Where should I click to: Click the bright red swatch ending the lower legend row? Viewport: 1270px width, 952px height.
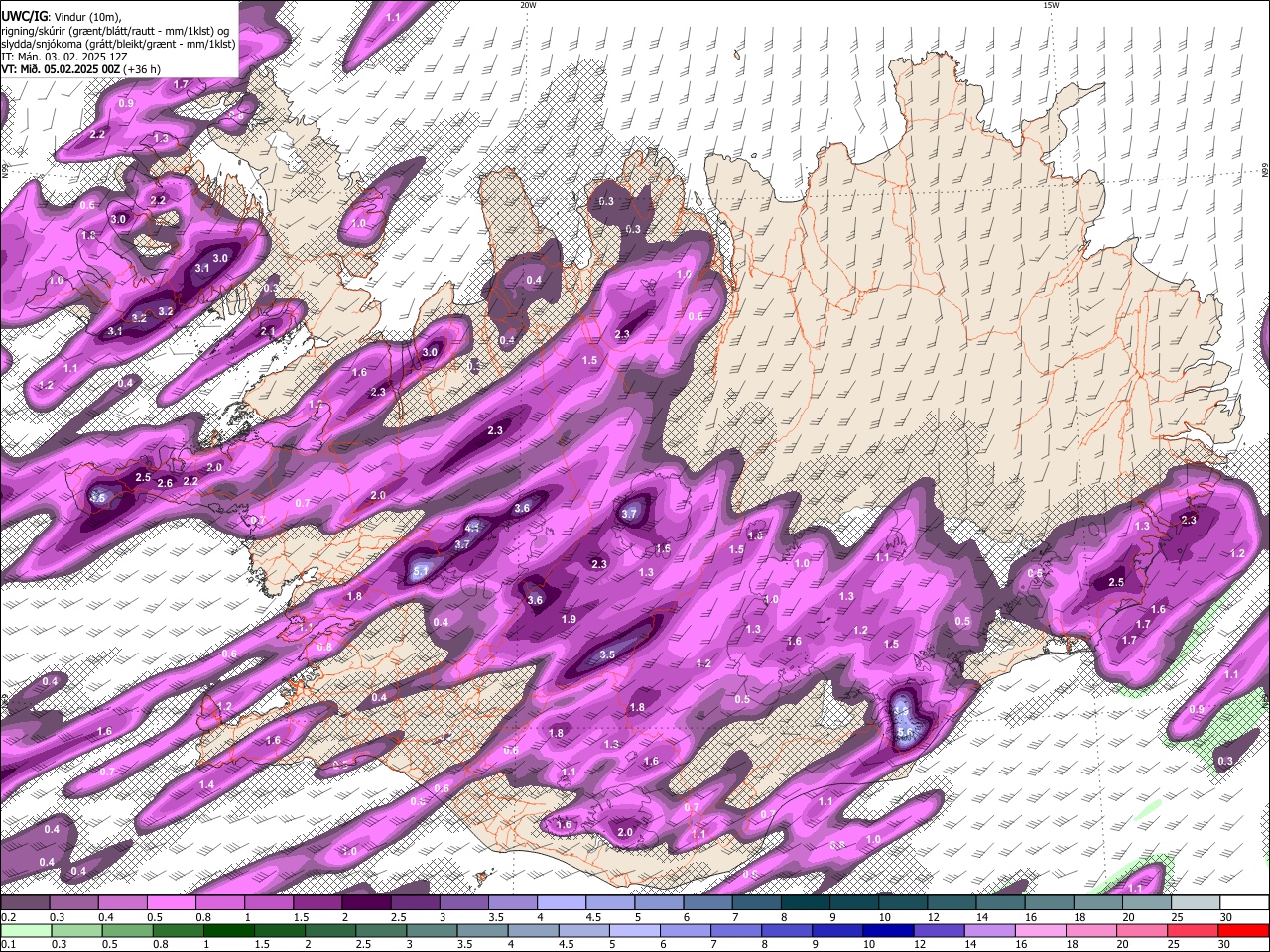pos(1243,930)
